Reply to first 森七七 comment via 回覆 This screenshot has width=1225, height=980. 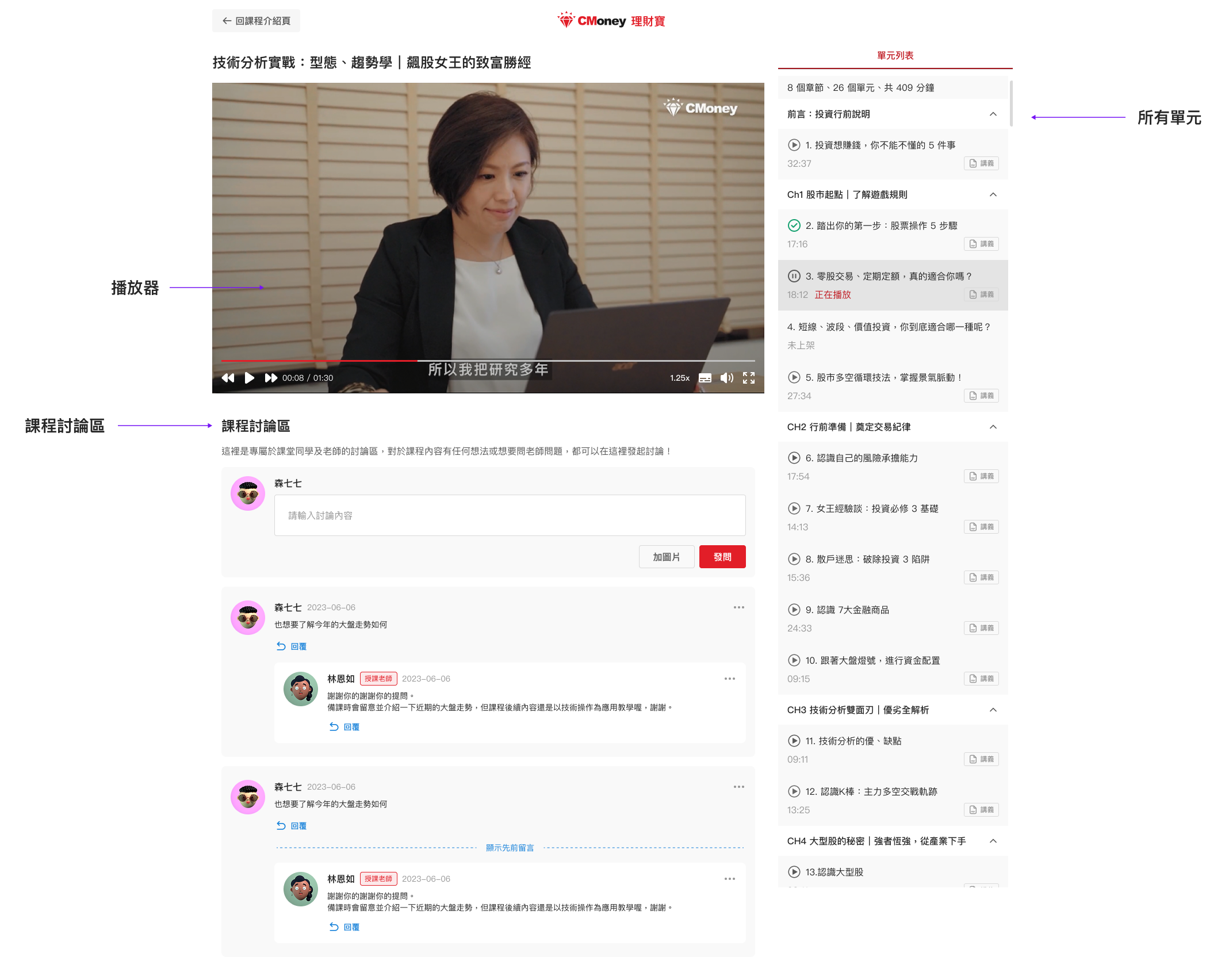tap(292, 646)
